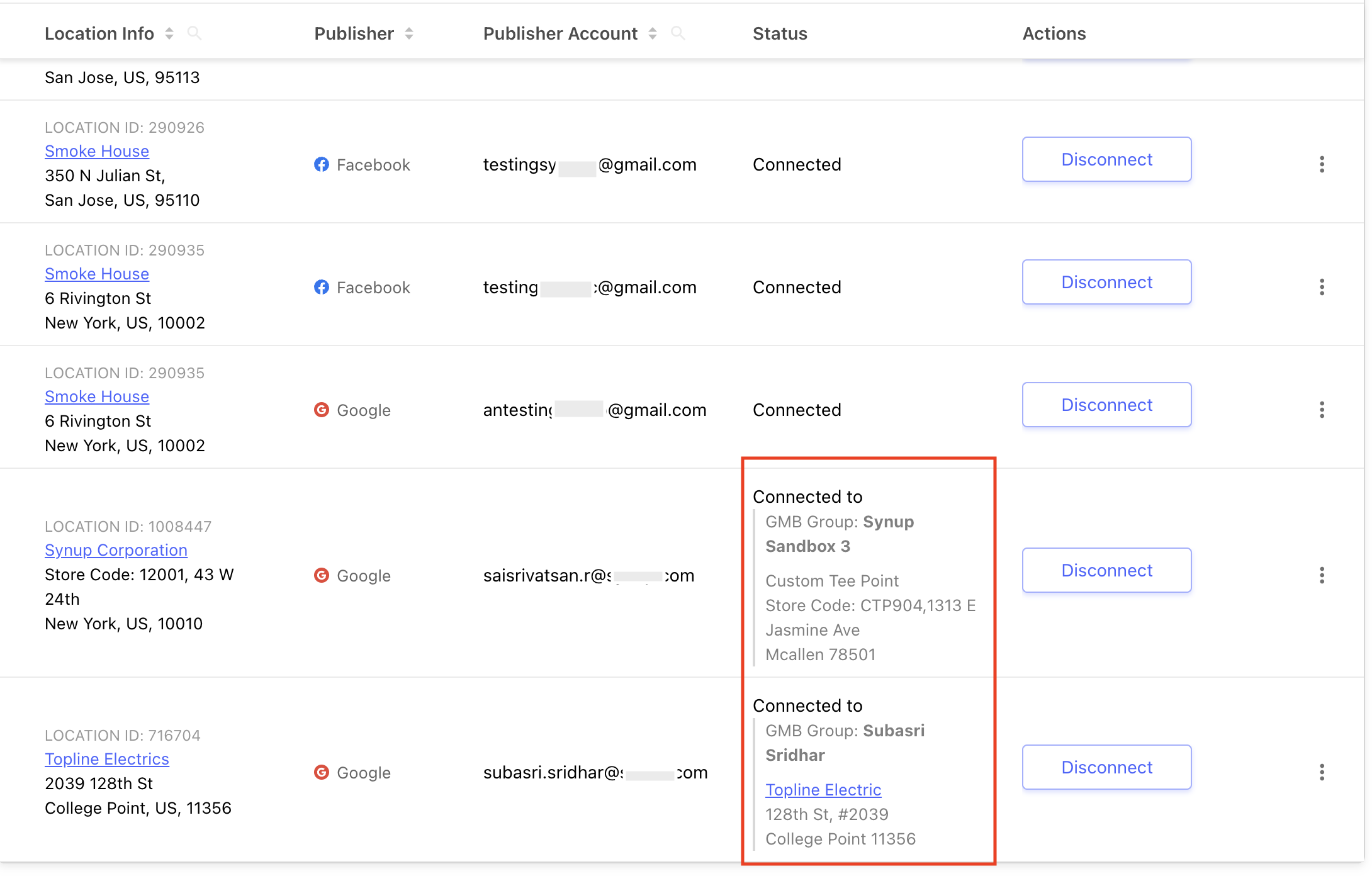1372x876 pixels.
Task: Click Facebook icon in the 350 N Julian St row
Action: click(322, 164)
